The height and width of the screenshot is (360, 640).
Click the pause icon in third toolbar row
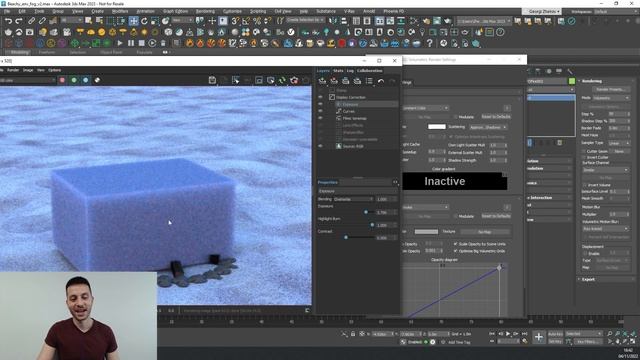coord(131,43)
